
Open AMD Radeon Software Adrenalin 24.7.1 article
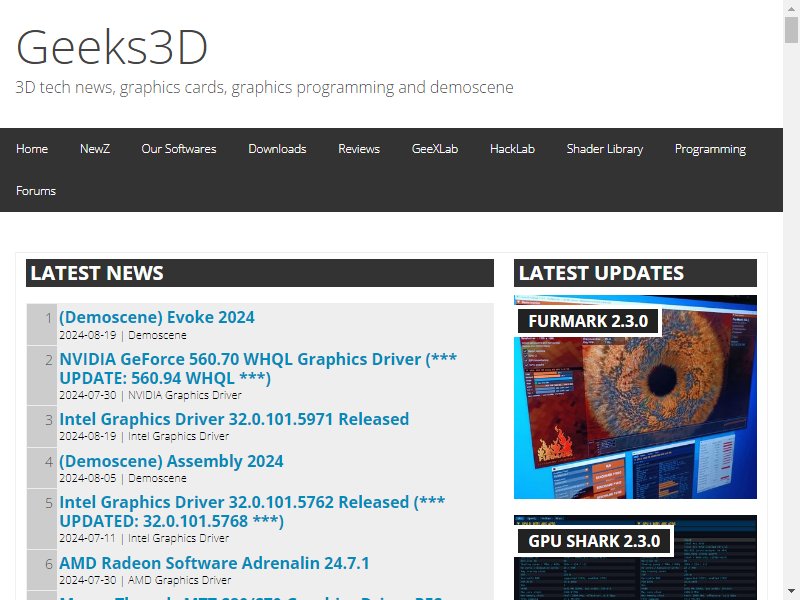click(x=214, y=563)
